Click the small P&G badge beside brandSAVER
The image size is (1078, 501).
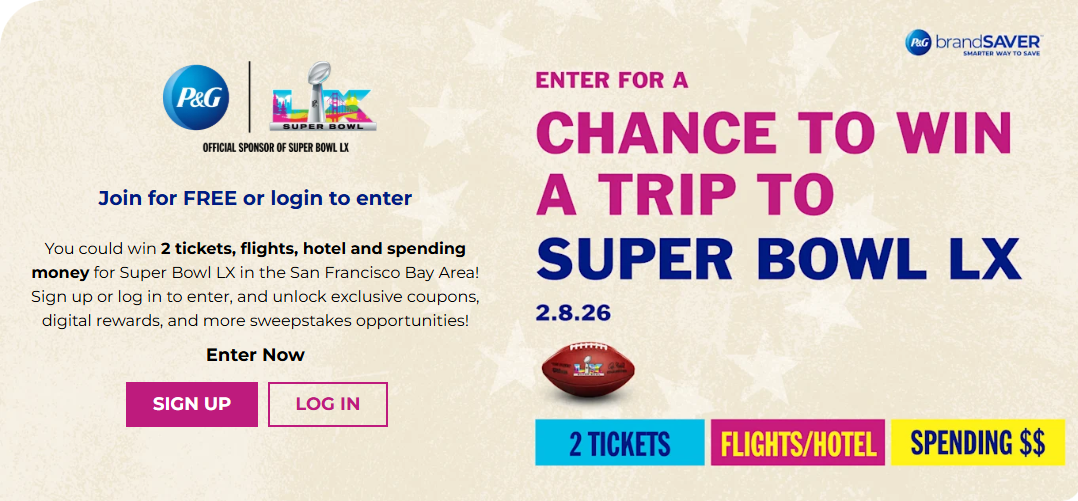click(x=918, y=42)
